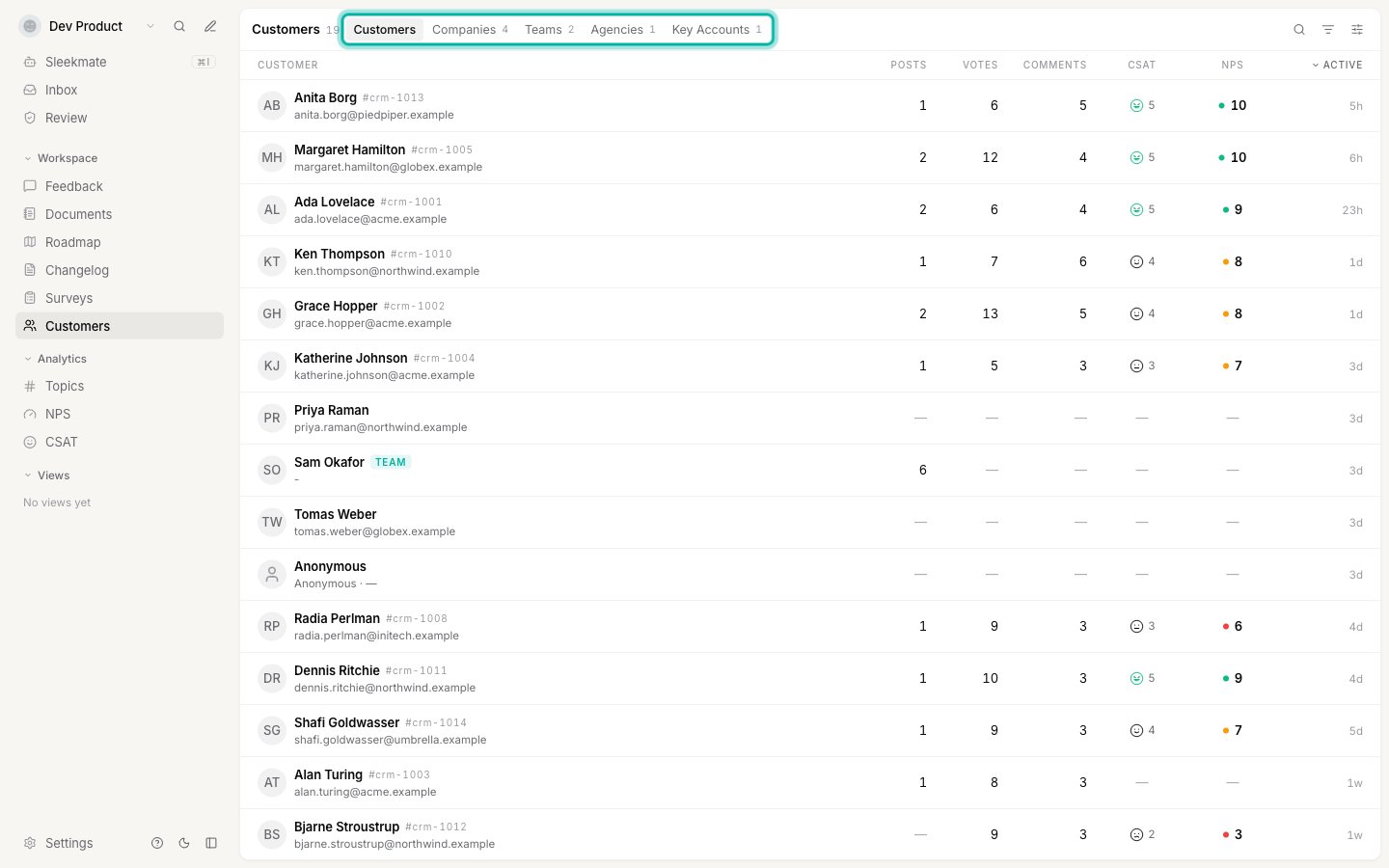Select Grace Hopper in the list
This screenshot has height=868, width=1389.
810,314
